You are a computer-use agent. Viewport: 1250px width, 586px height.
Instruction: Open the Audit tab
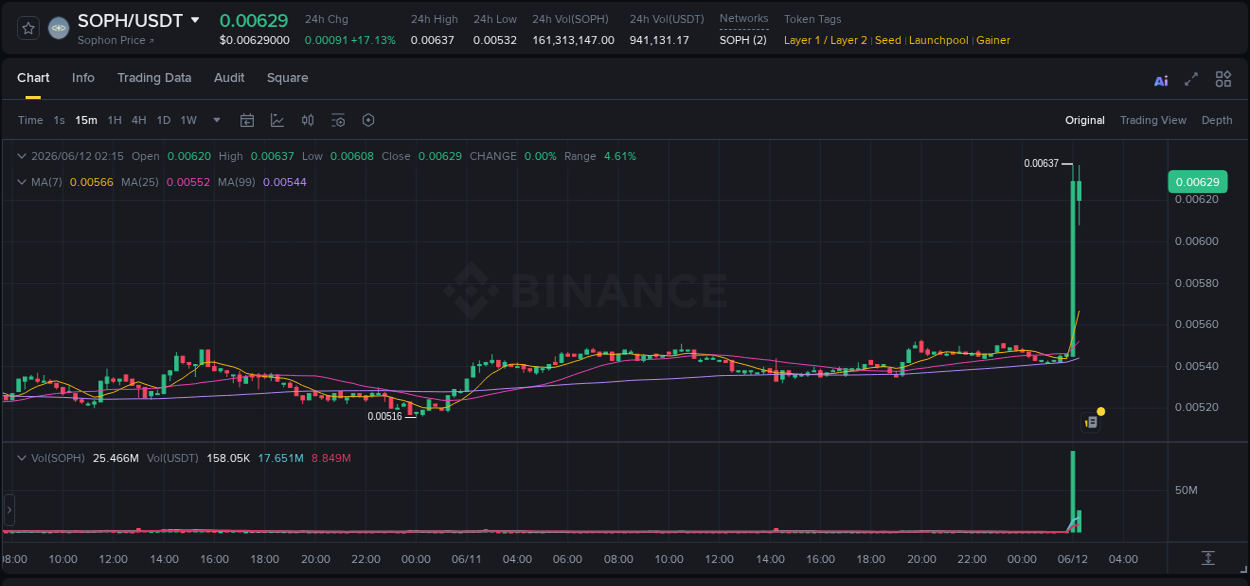coord(229,78)
